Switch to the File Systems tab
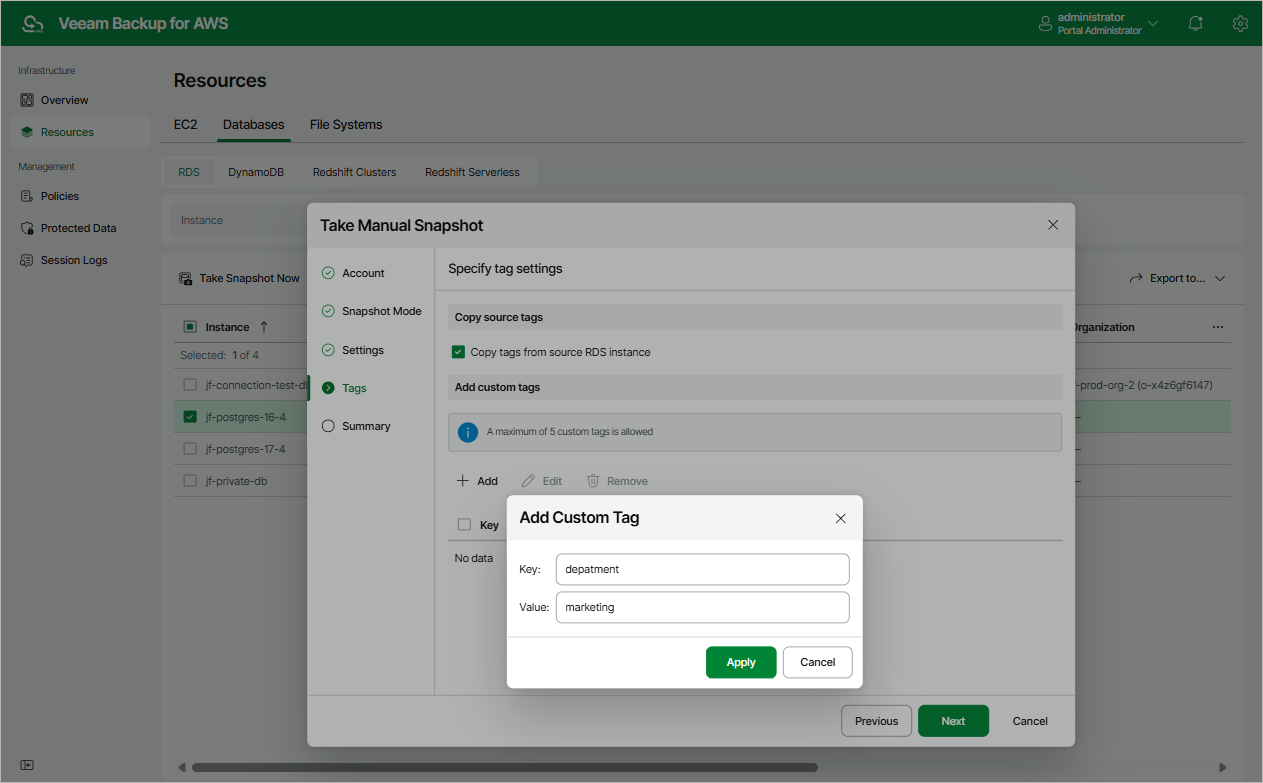The height and width of the screenshot is (783, 1263). [x=345, y=124]
